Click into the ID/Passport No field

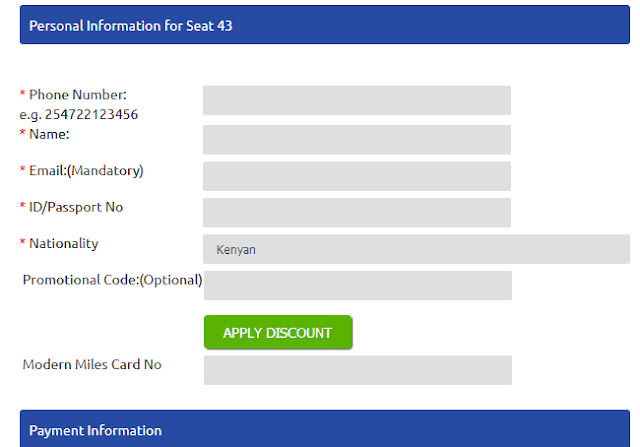click(356, 212)
